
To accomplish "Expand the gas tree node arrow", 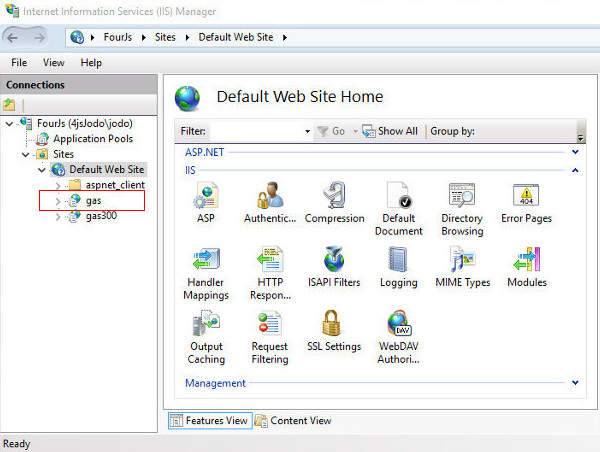I will point(58,201).
